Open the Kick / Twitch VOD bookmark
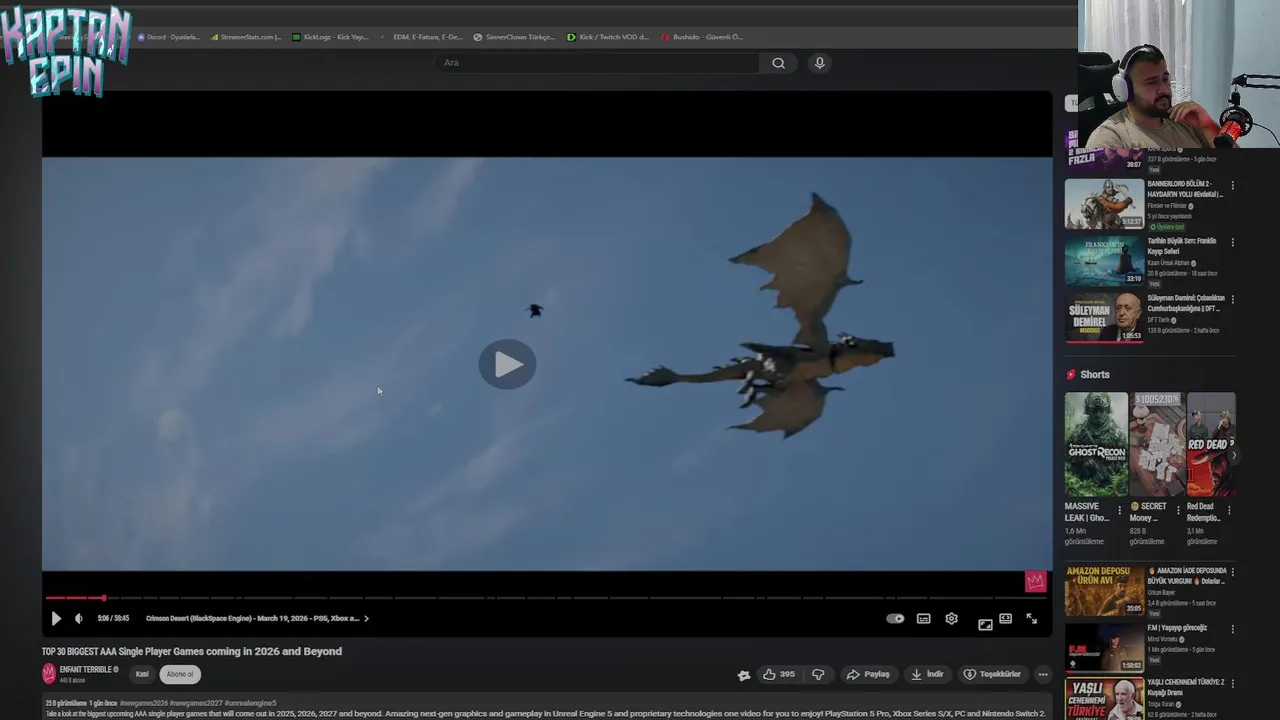 608,37
